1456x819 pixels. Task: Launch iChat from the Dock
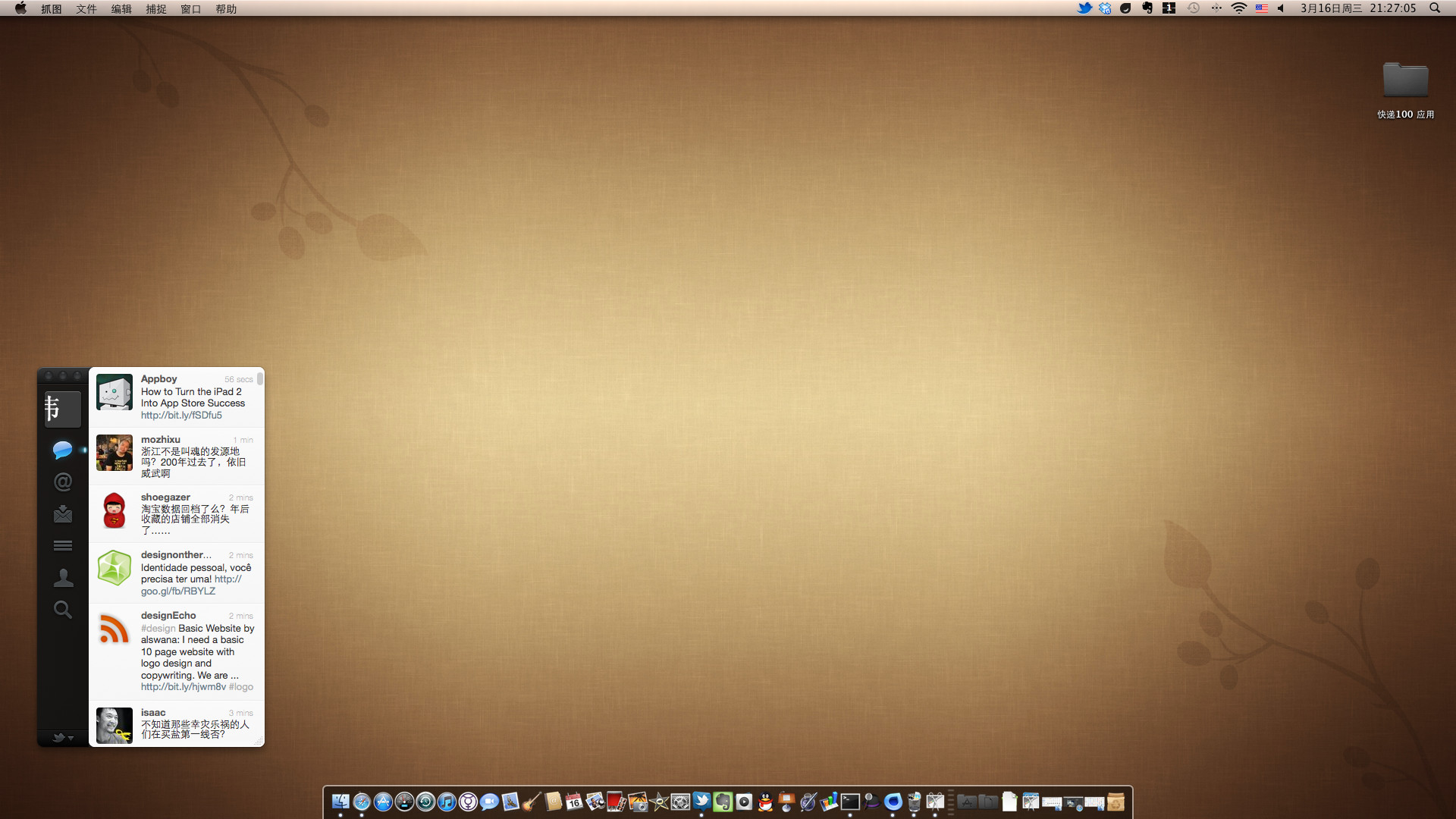[x=489, y=802]
